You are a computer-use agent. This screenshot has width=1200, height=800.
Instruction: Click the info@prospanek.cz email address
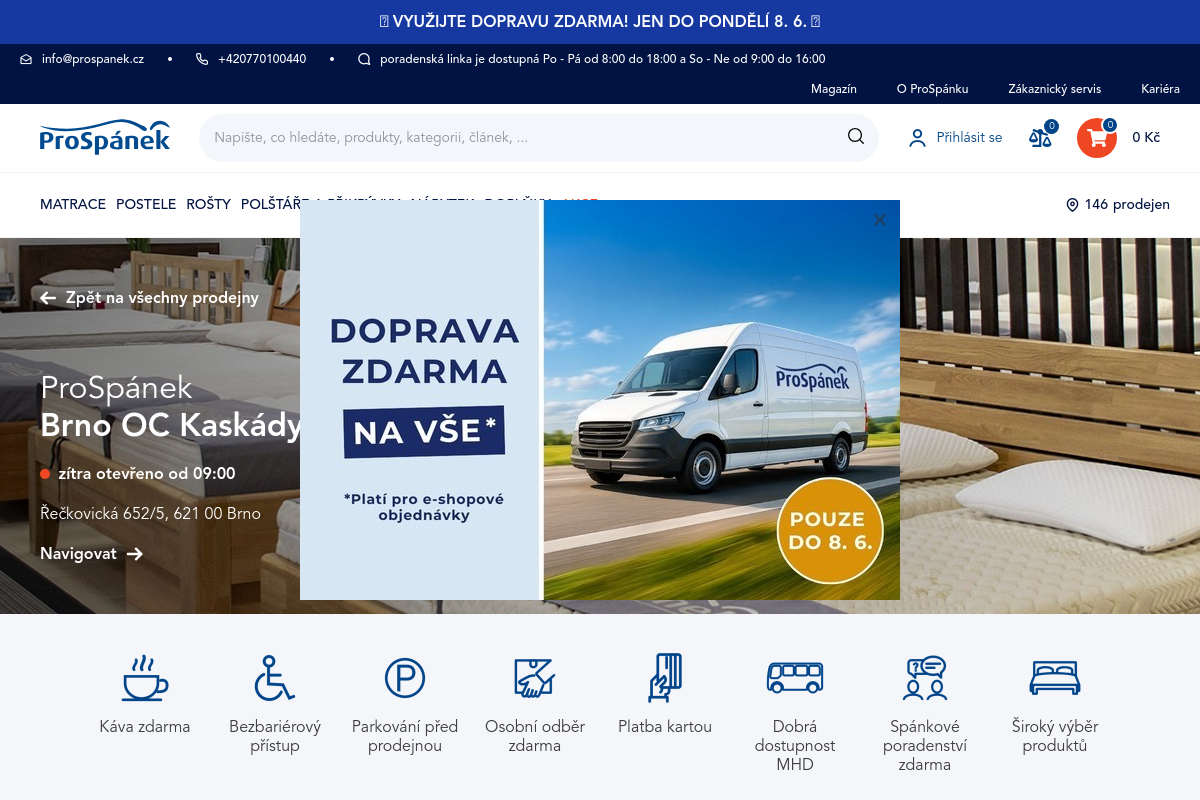(93, 59)
